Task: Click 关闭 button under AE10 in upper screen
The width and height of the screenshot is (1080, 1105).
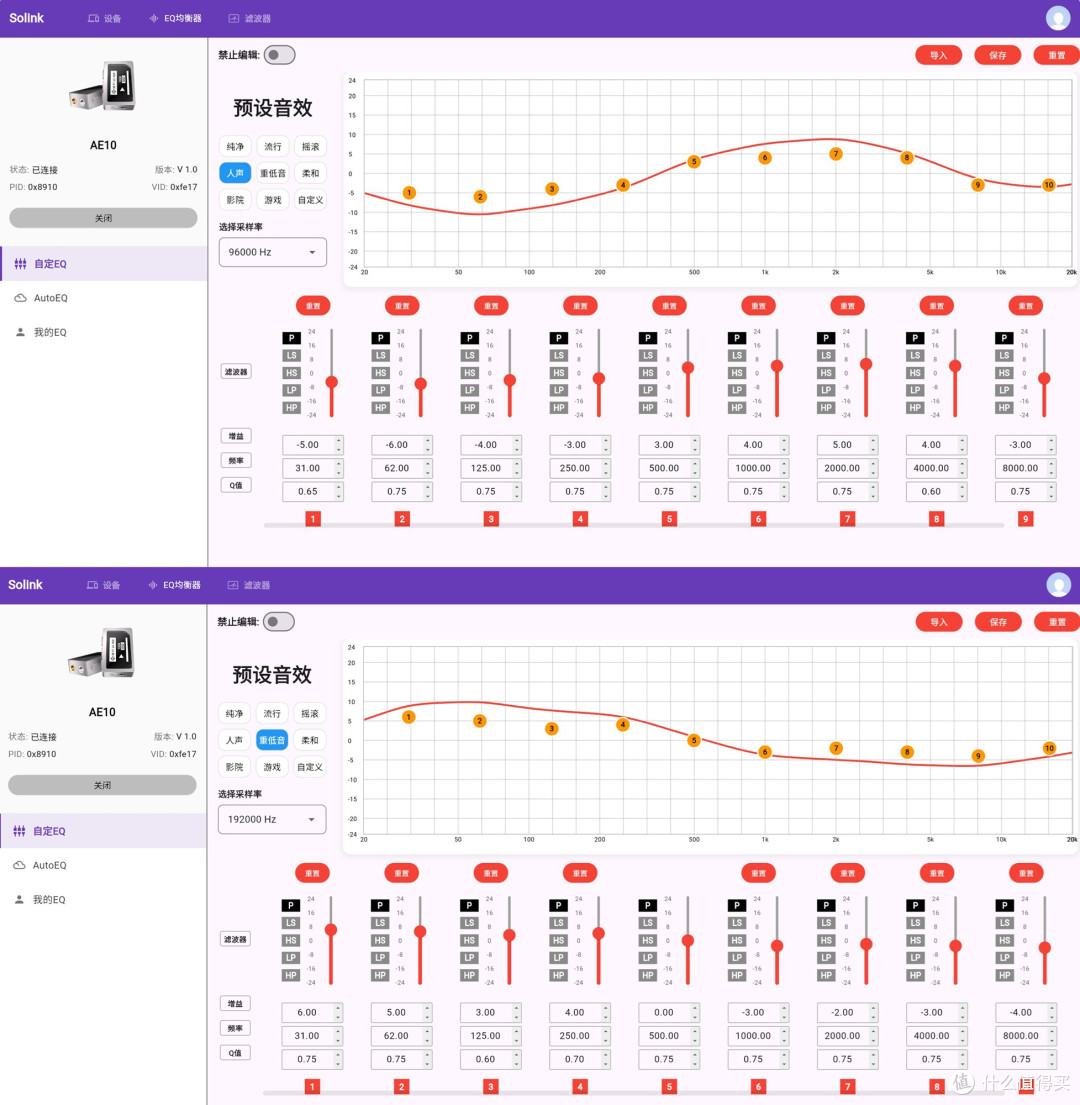Action: [x=103, y=218]
